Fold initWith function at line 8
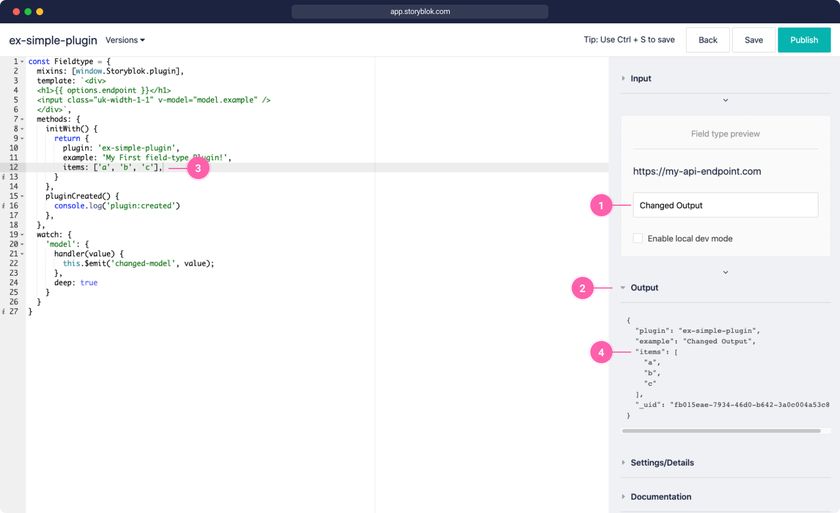Screen dimensions: 840x513 [22, 129]
